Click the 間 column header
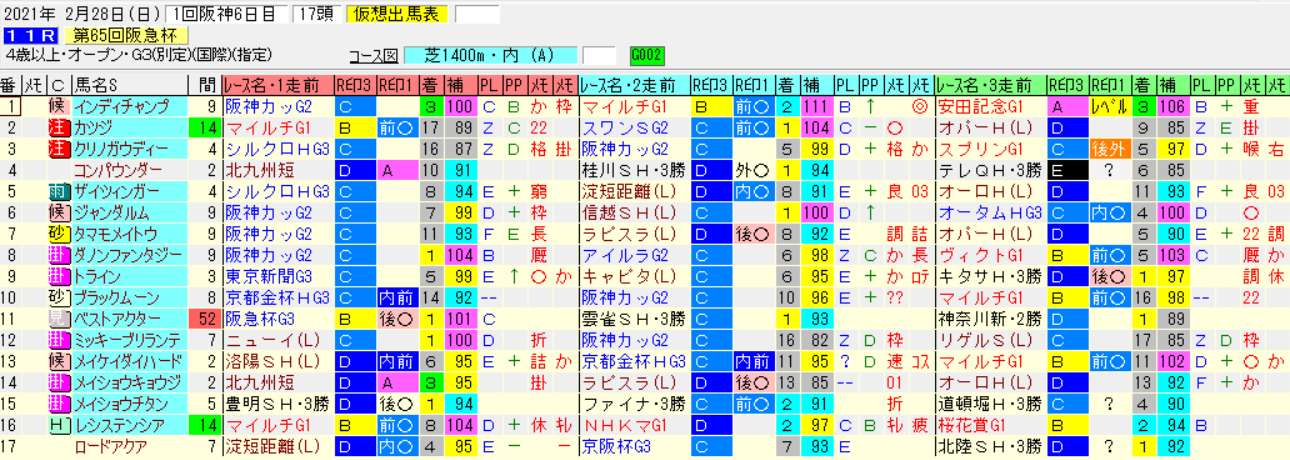Image resolution: width=1290 pixels, height=460 pixels. click(x=206, y=84)
